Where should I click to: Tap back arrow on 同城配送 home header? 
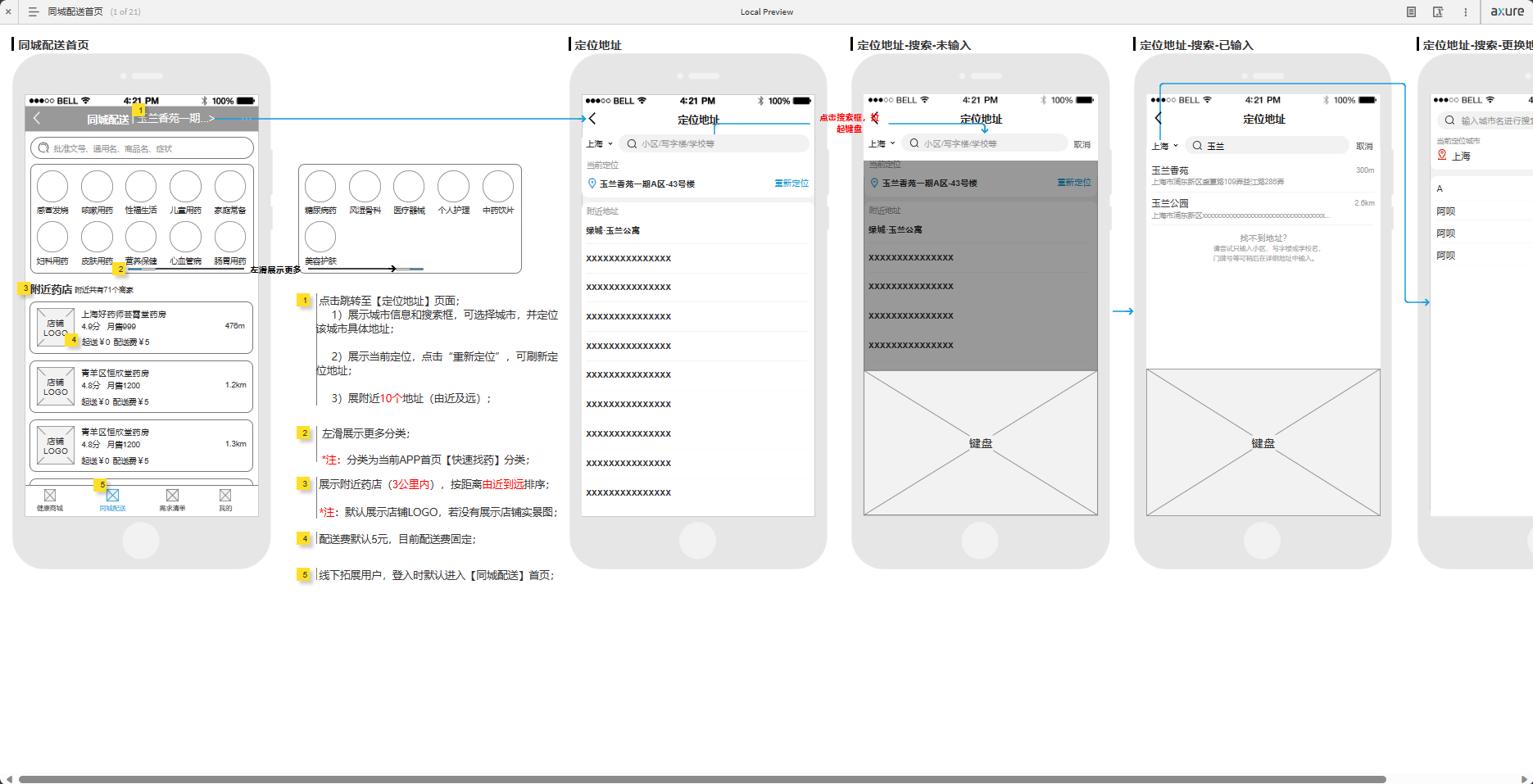coord(37,119)
